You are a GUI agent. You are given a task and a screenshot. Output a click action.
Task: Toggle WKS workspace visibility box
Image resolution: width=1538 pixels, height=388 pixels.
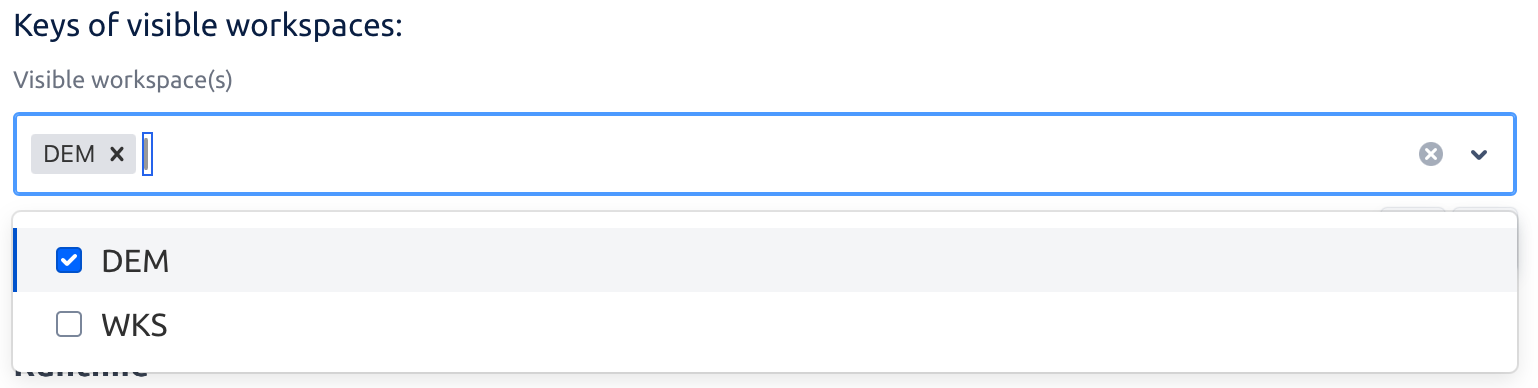point(69,324)
